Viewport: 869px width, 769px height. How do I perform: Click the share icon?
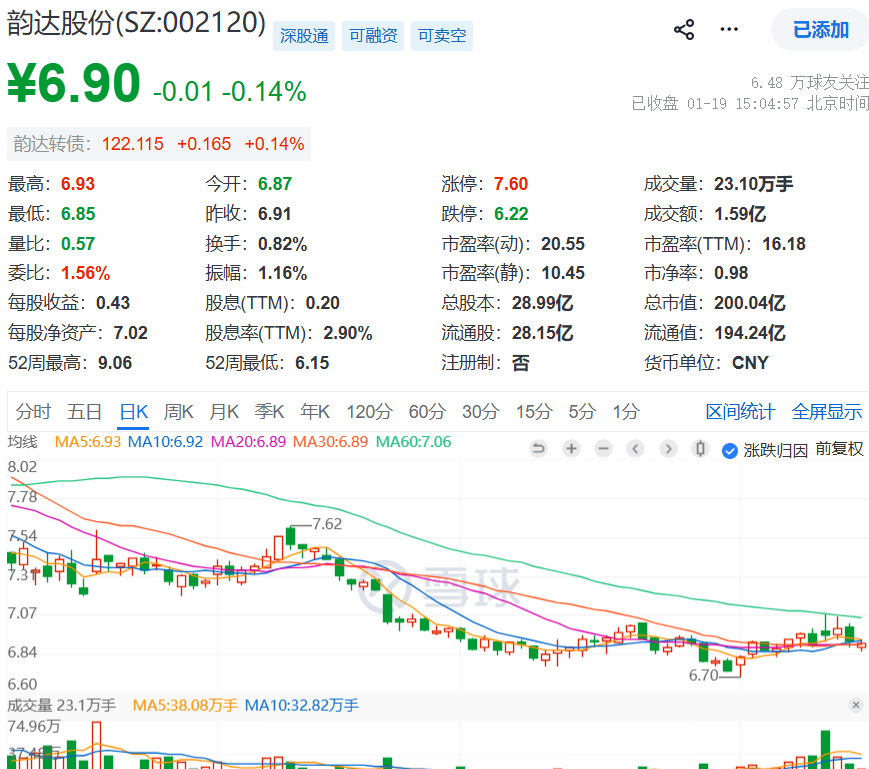684,29
